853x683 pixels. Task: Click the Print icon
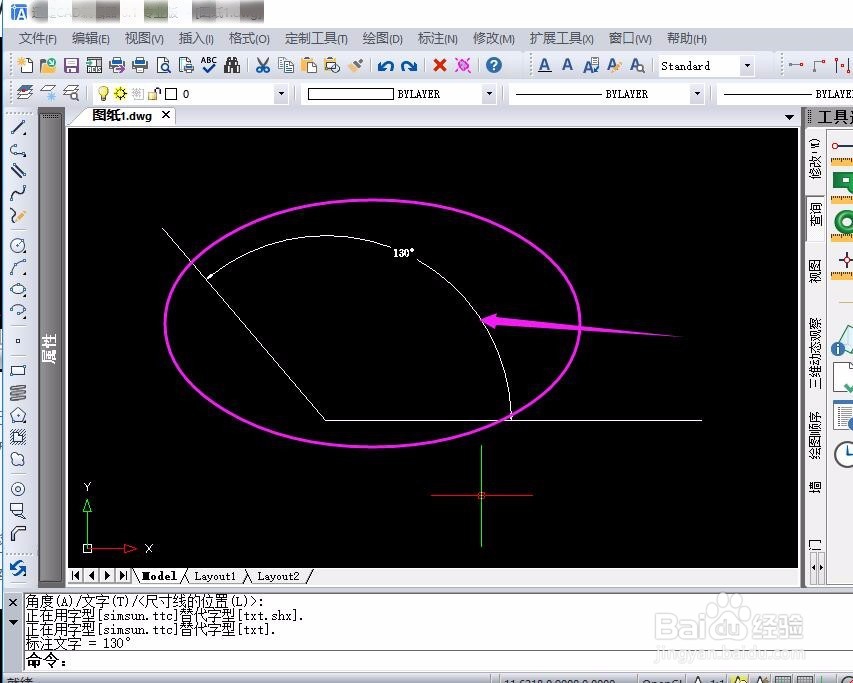pos(140,65)
